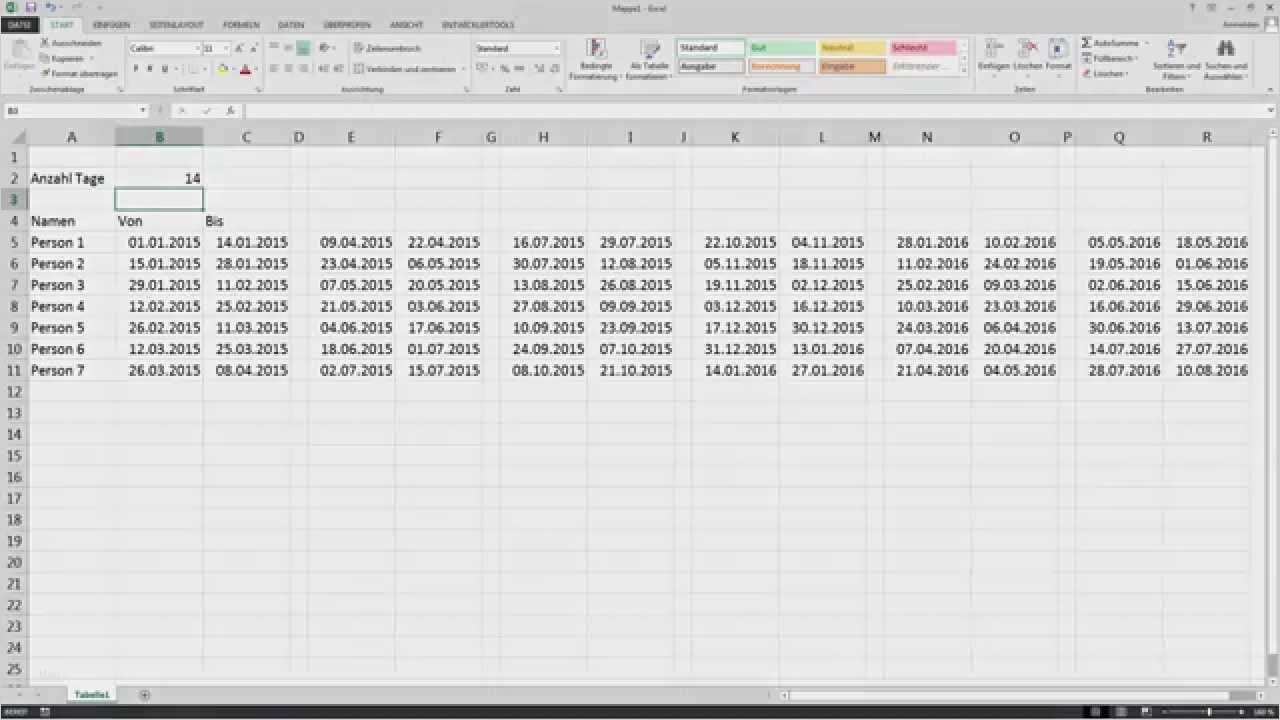Viewport: 1280px width, 720px height.
Task: Toggle underline formatting
Action: click(x=163, y=68)
